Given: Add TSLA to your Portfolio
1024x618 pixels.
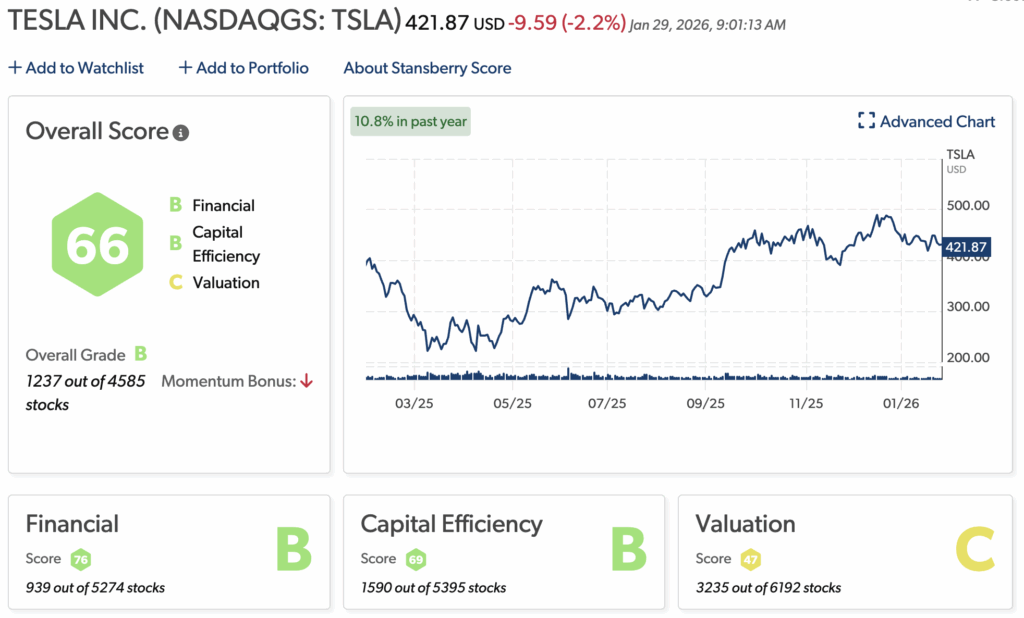Looking at the screenshot, I should point(251,67).
